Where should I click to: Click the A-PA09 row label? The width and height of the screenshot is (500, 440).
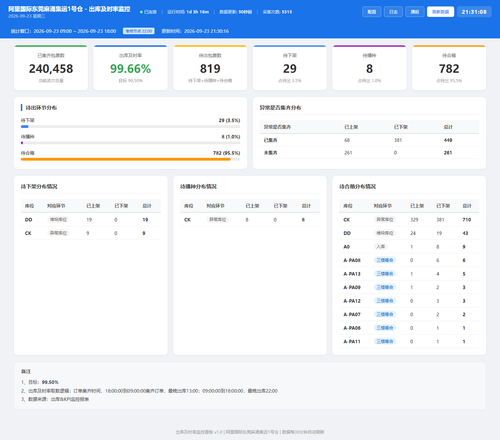tap(352, 287)
